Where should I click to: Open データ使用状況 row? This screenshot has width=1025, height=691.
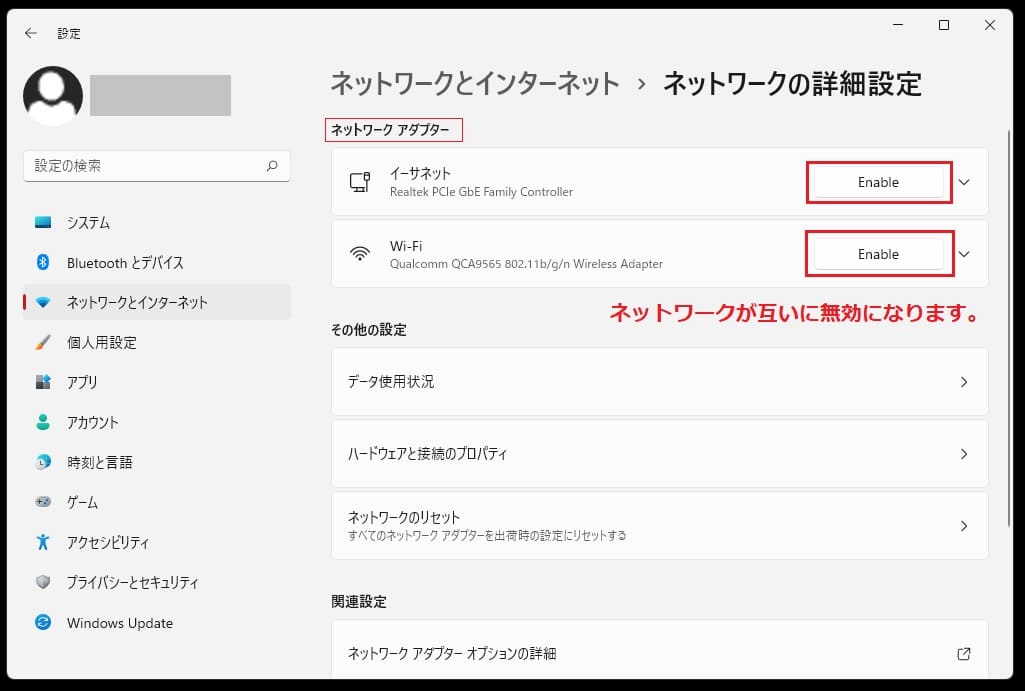click(660, 382)
